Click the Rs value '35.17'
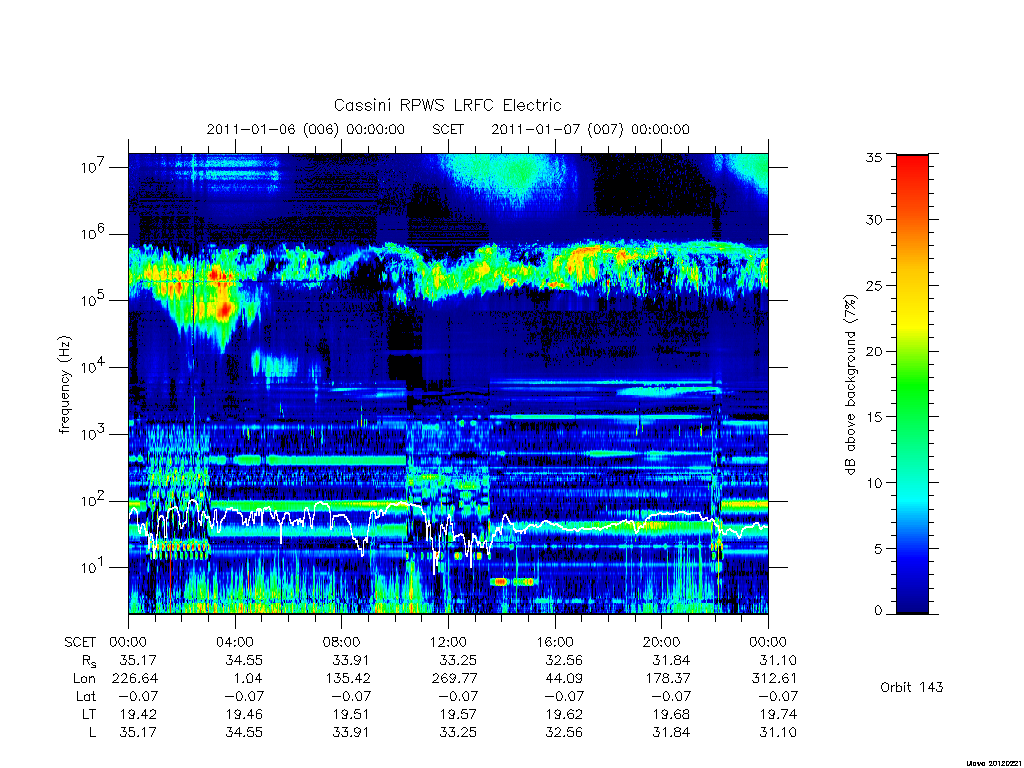 (138, 660)
